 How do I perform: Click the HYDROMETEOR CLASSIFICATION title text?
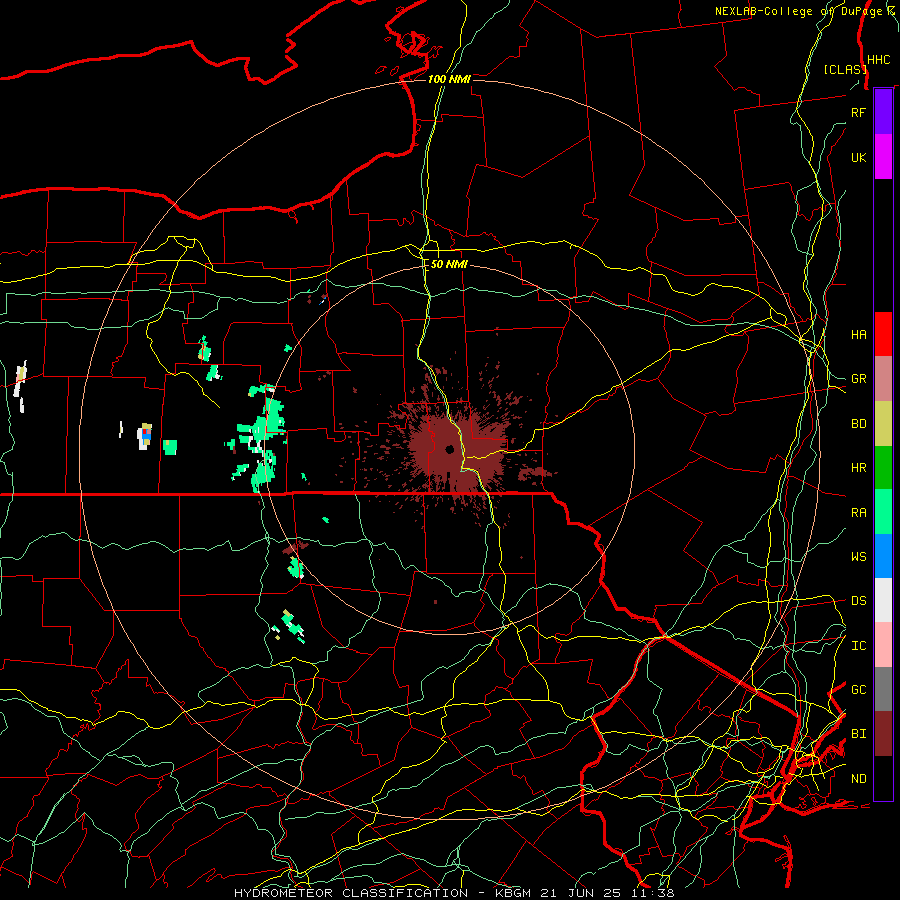(351, 893)
